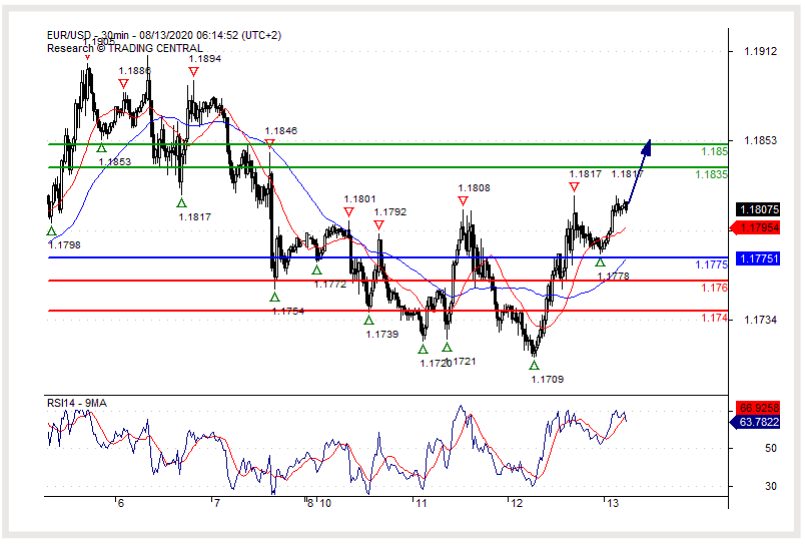Click the 1.1853 price axis label
Viewport: 805px width, 545px height.
[x=760, y=141]
